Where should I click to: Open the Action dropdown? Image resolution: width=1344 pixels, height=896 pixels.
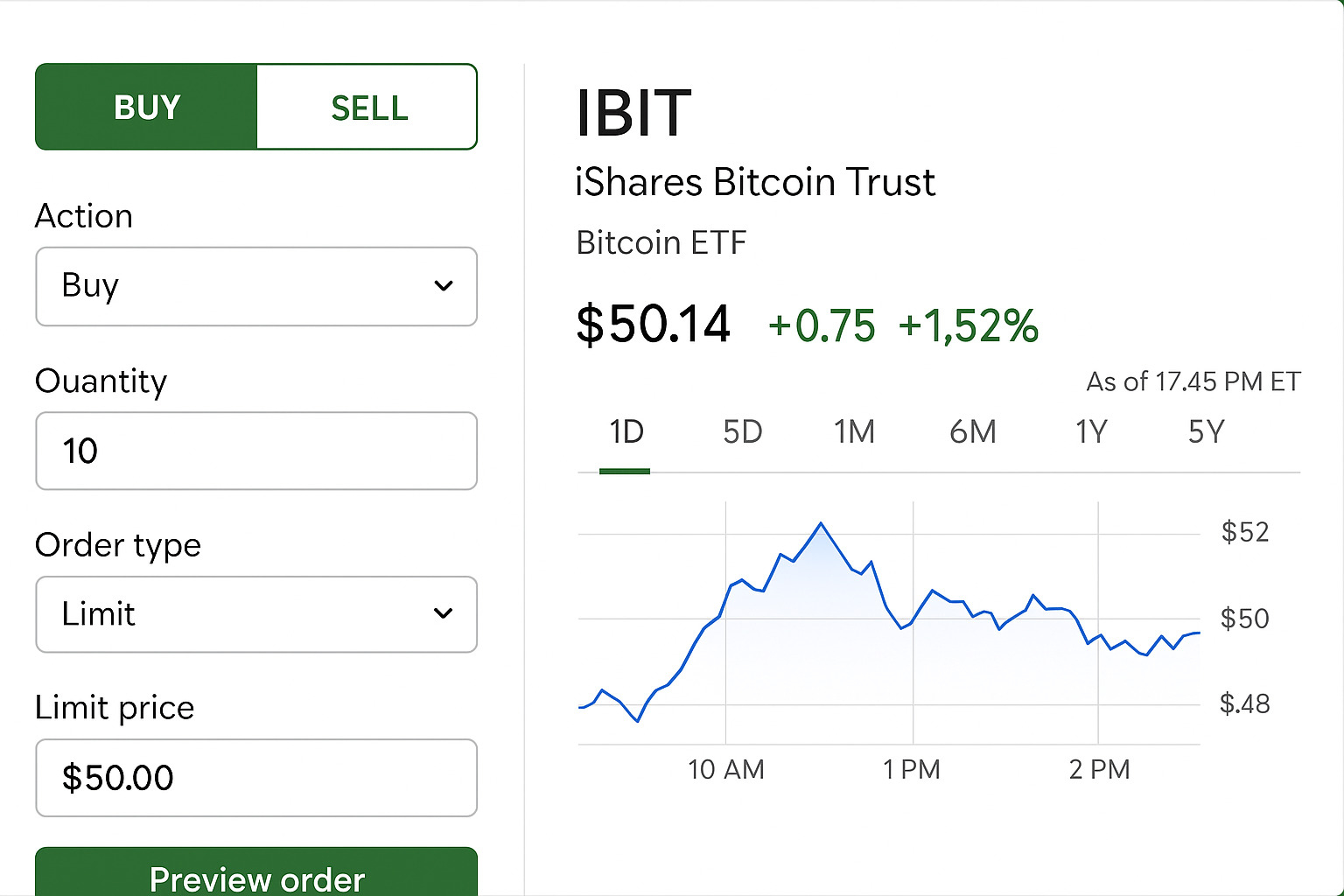(x=256, y=286)
